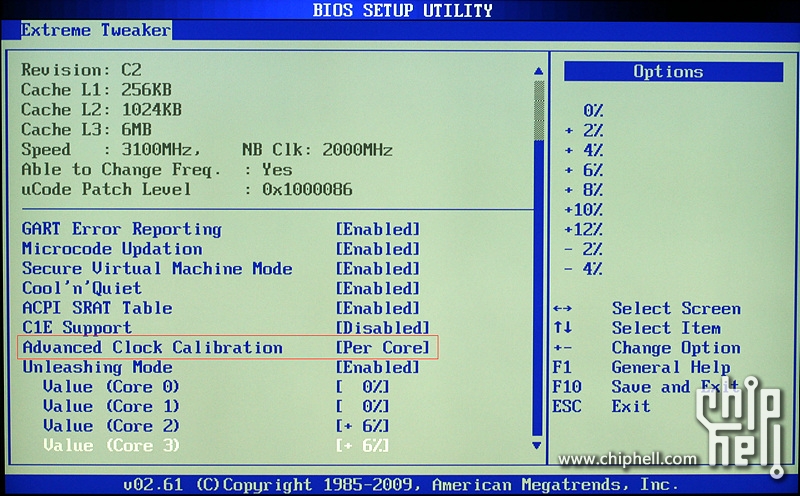800x496 pixels.
Task: Select the GART Error Reporting setting
Action: point(121,229)
